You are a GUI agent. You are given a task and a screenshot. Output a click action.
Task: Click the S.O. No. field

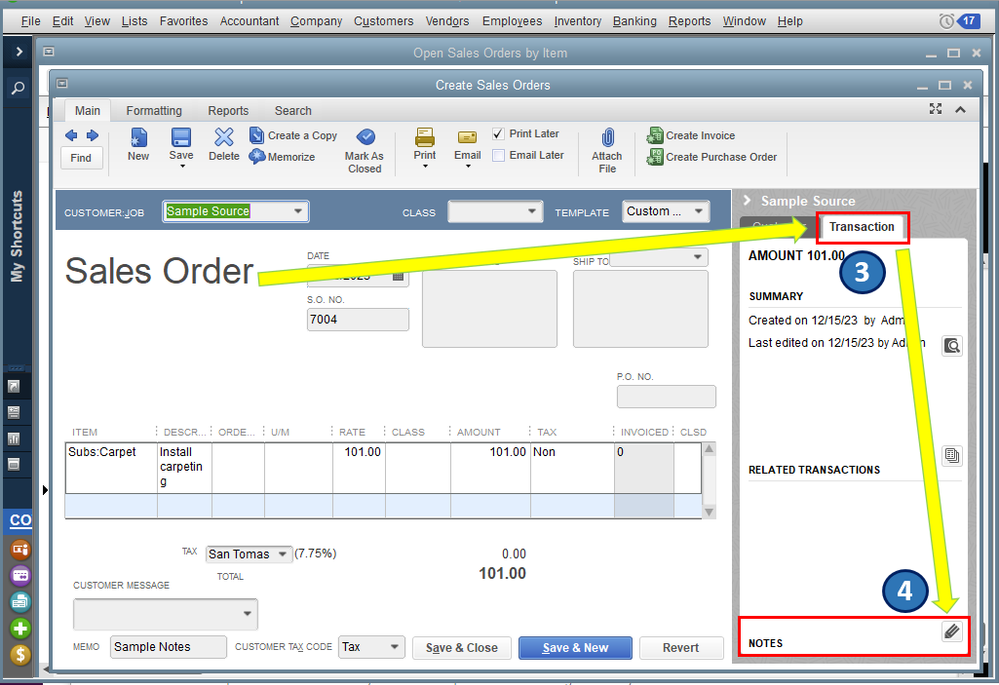357,319
